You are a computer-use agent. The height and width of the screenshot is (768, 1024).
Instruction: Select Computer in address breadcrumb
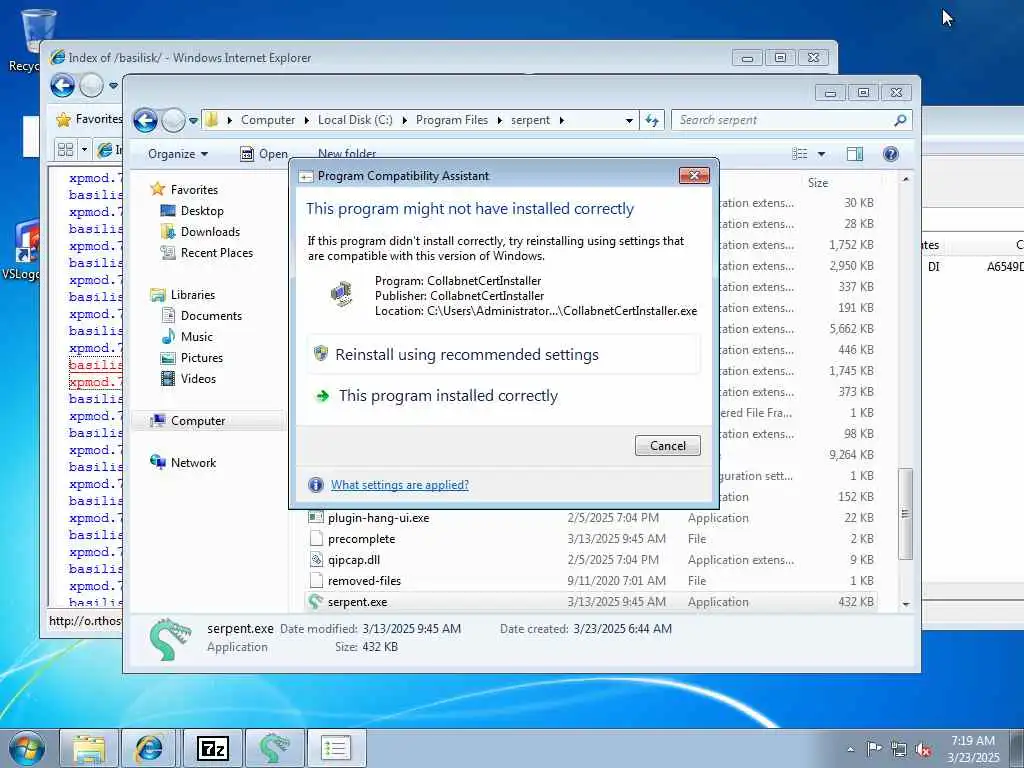pos(268,120)
